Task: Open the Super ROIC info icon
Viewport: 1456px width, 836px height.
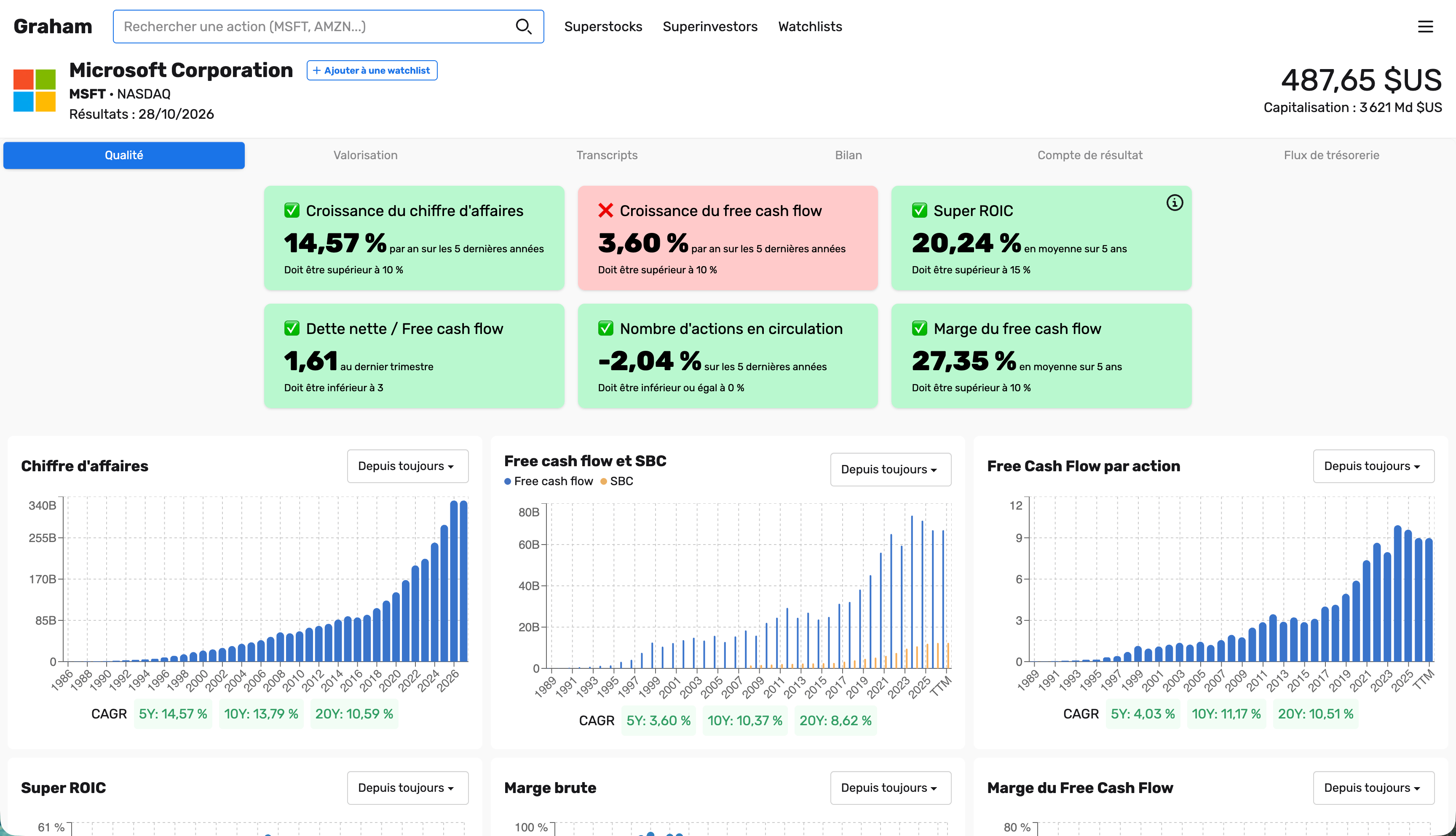Action: 1175,203
